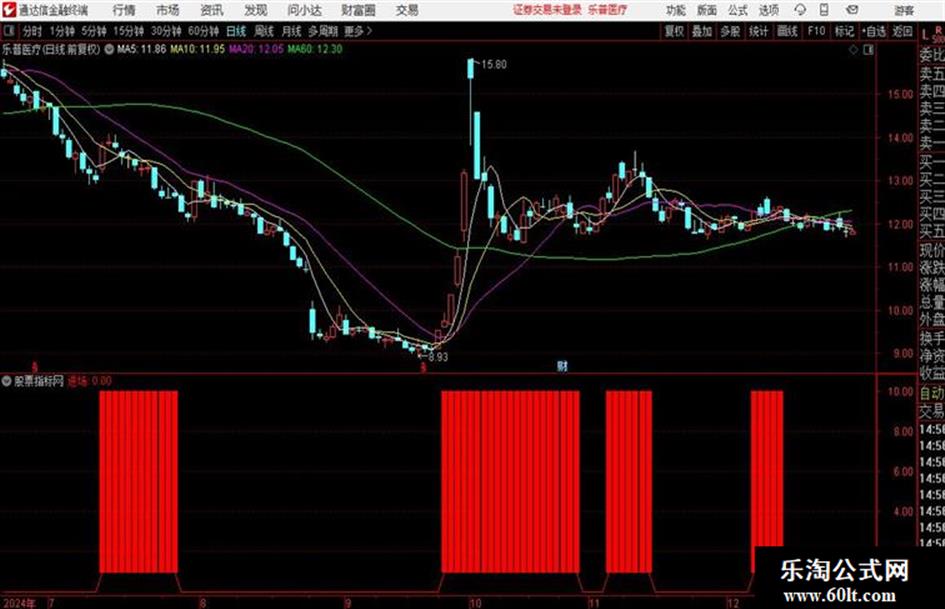
Task: Click the panel layout icon at the chart's top right
Action: point(868,50)
